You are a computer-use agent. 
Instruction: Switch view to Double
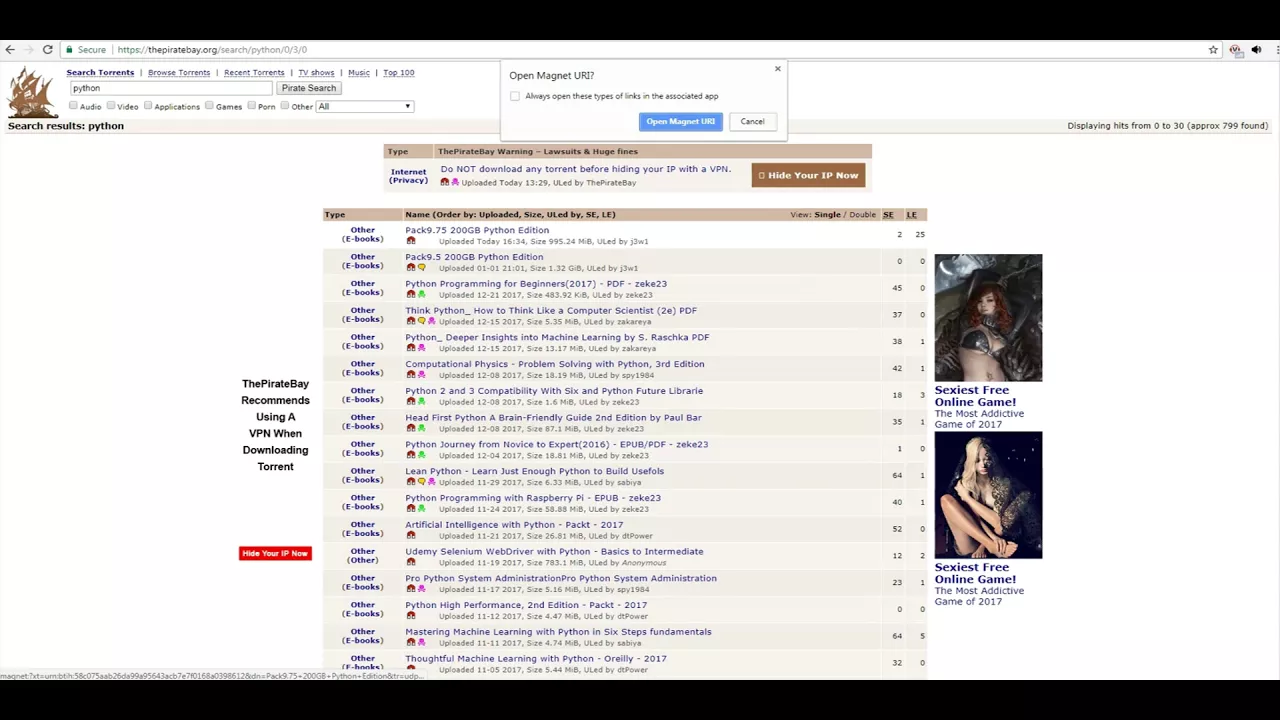(x=862, y=214)
